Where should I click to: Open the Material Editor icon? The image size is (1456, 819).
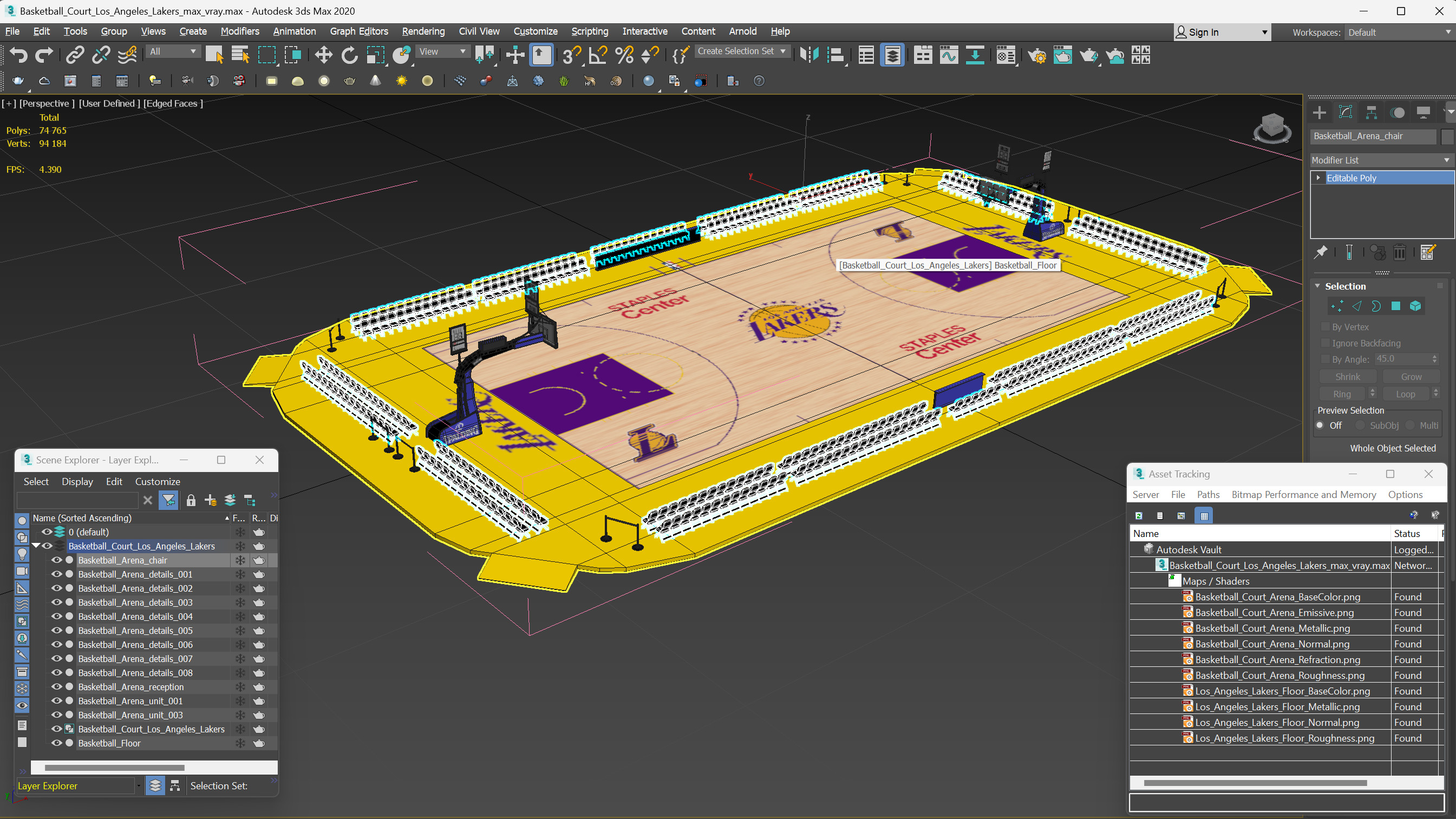point(1006,55)
